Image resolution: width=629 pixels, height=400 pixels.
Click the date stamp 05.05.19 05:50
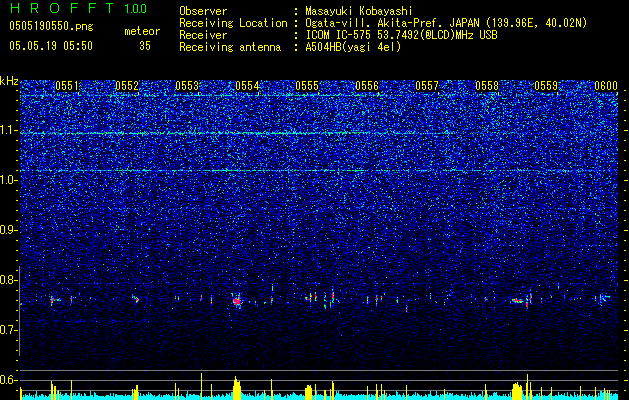coord(51,46)
